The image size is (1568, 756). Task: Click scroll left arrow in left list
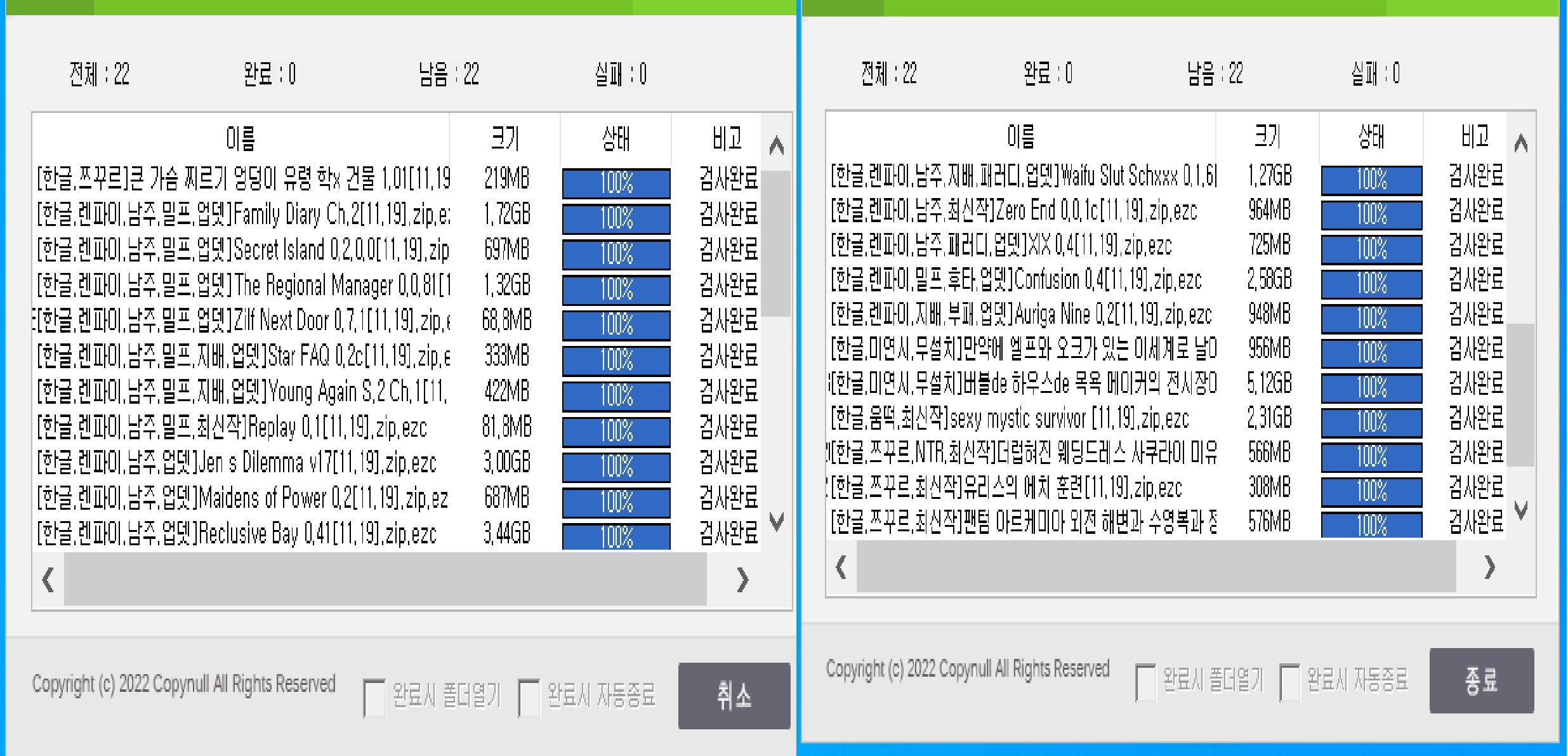click(48, 580)
